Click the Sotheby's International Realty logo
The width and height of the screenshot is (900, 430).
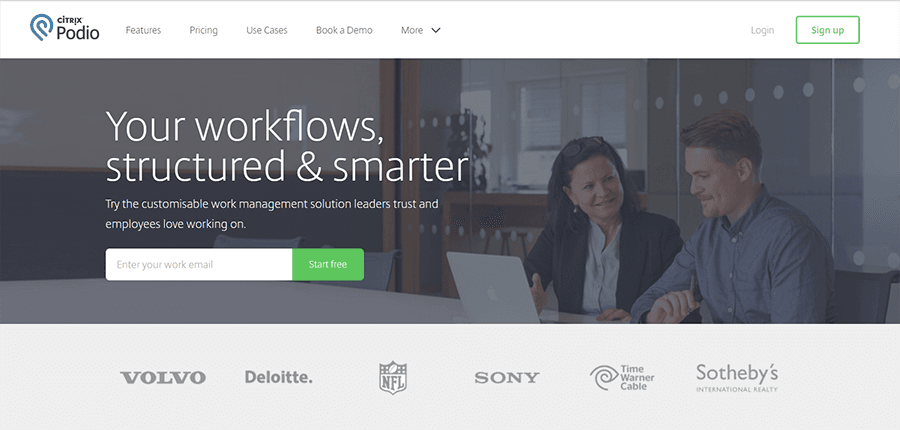pyautogui.click(x=737, y=378)
